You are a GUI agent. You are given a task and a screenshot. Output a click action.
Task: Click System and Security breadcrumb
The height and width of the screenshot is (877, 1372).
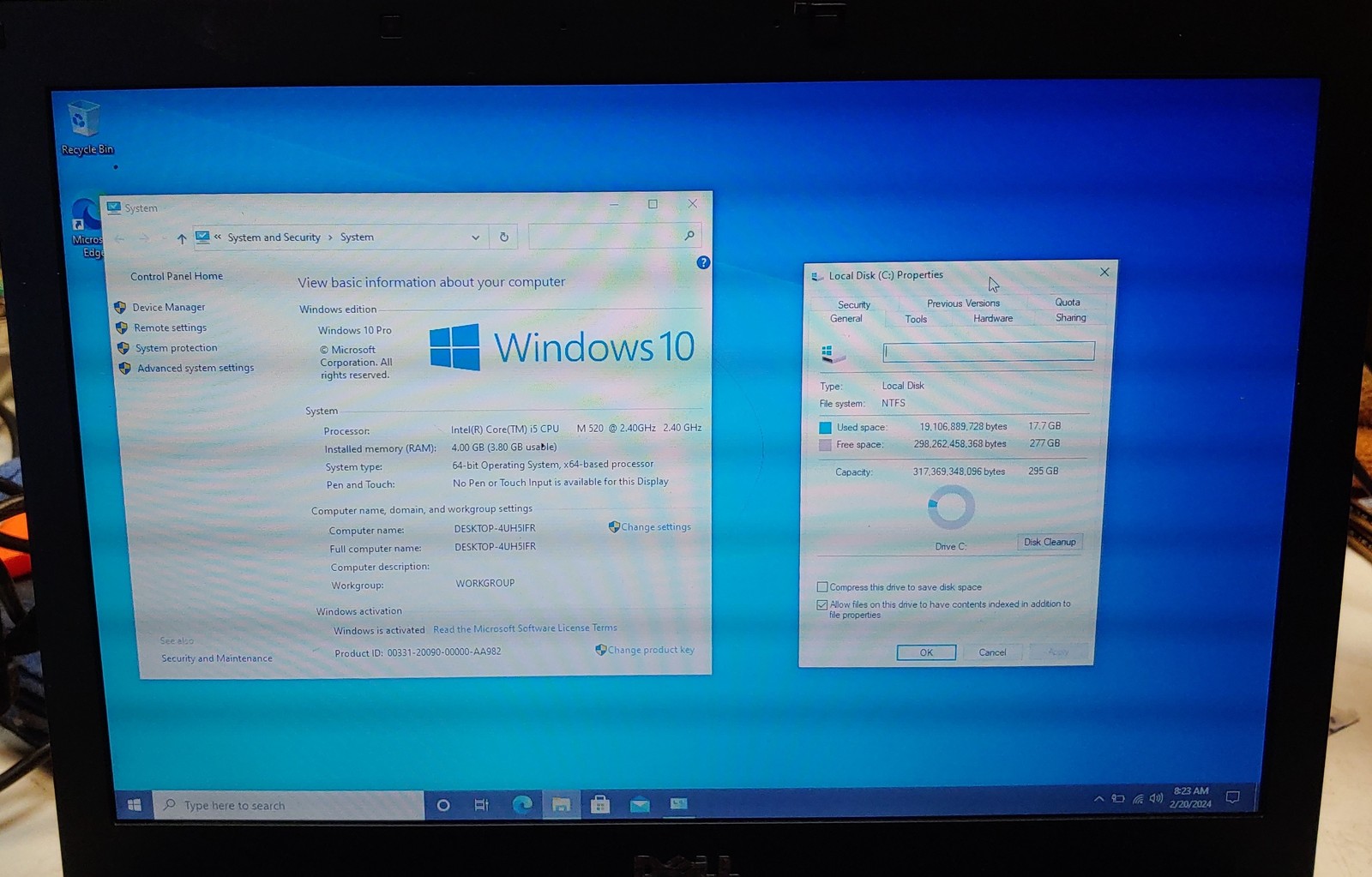pyautogui.click(x=274, y=237)
